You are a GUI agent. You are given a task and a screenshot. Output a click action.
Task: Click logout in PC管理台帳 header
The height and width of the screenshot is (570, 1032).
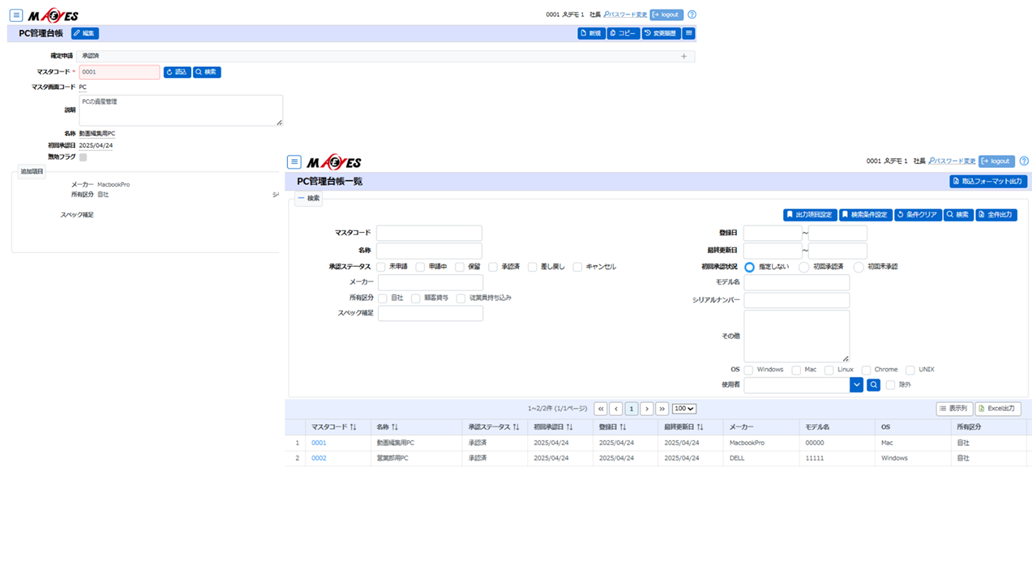click(666, 14)
